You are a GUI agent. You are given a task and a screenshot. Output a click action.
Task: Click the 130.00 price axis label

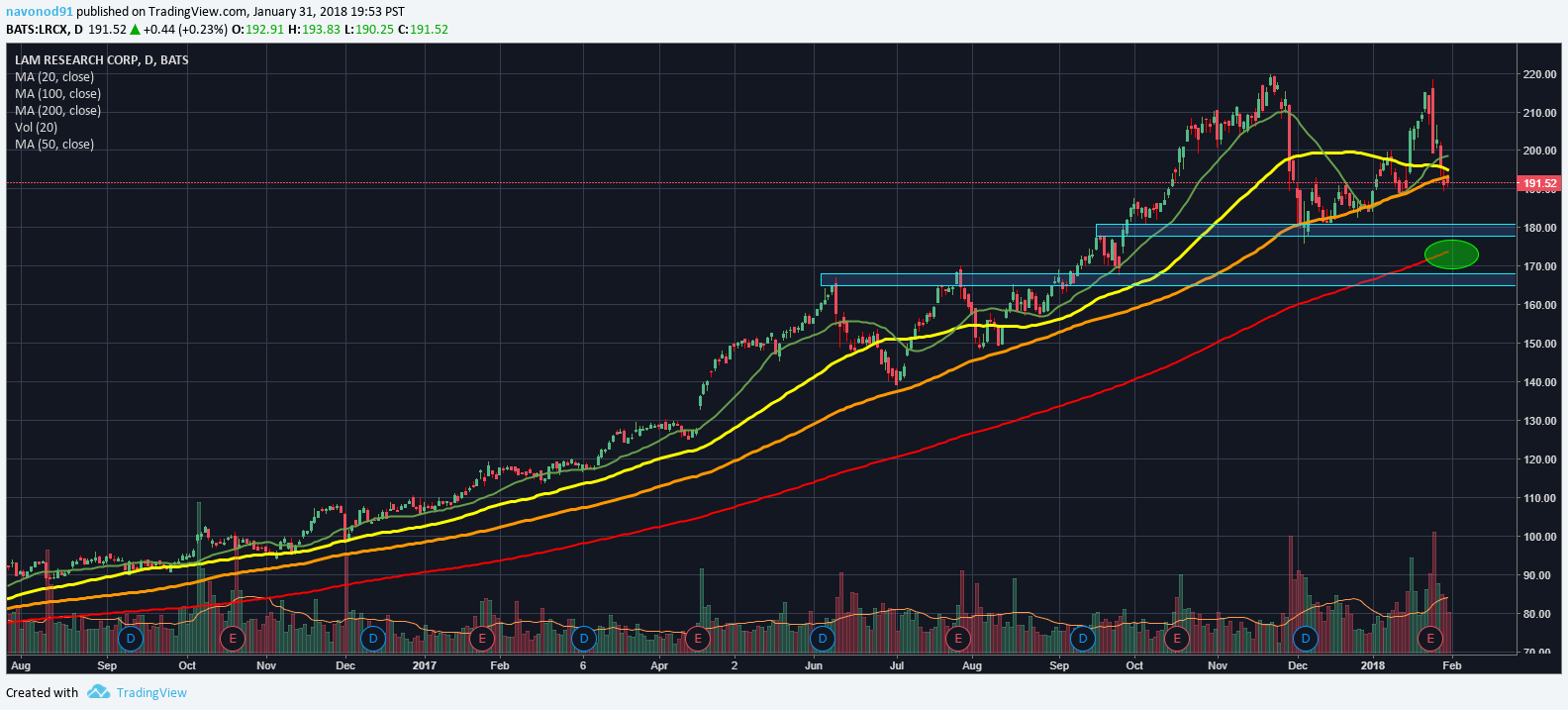point(1539,421)
